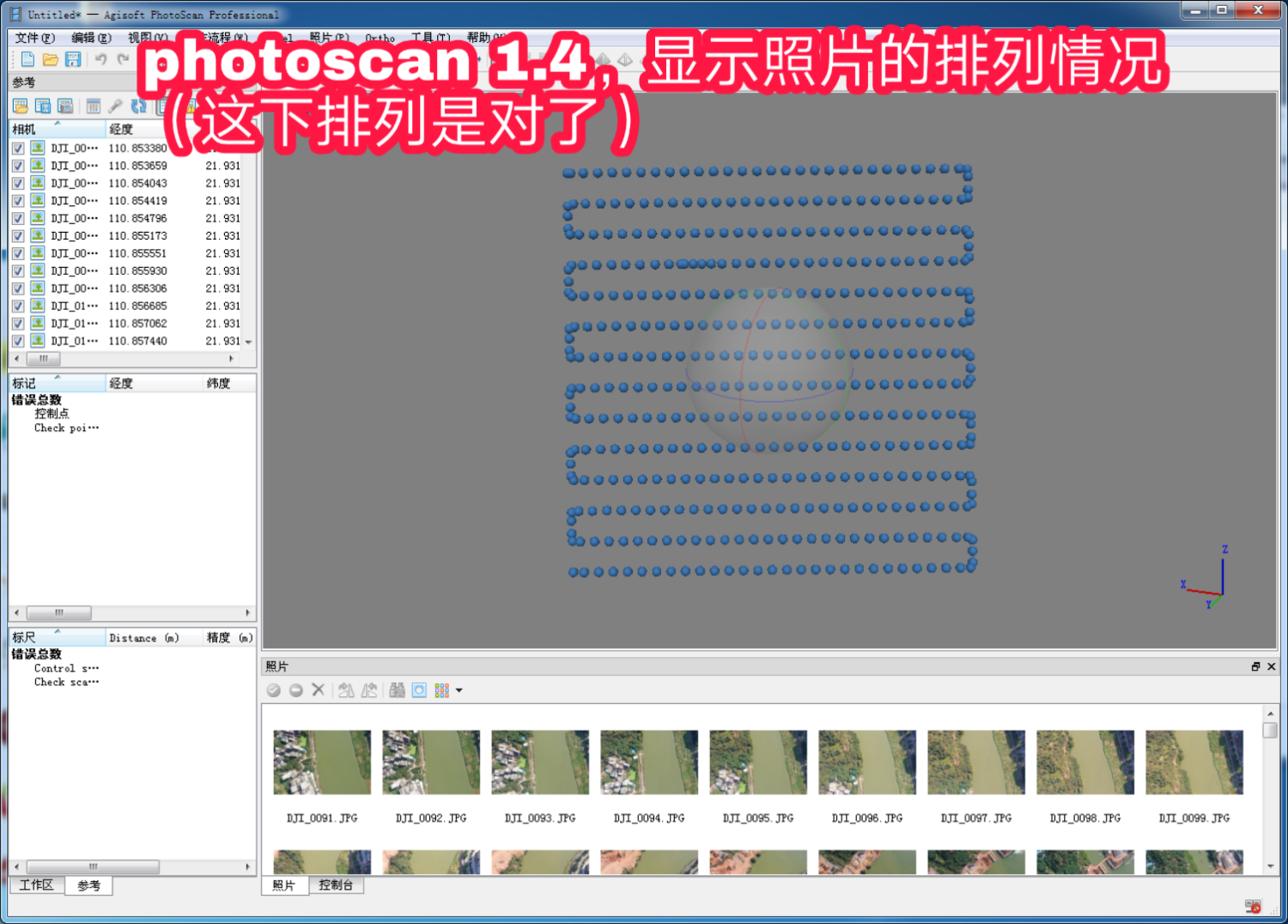Open the thumbnail size dropdown arrow
Screen dimensions: 1288x924
(x=459, y=690)
